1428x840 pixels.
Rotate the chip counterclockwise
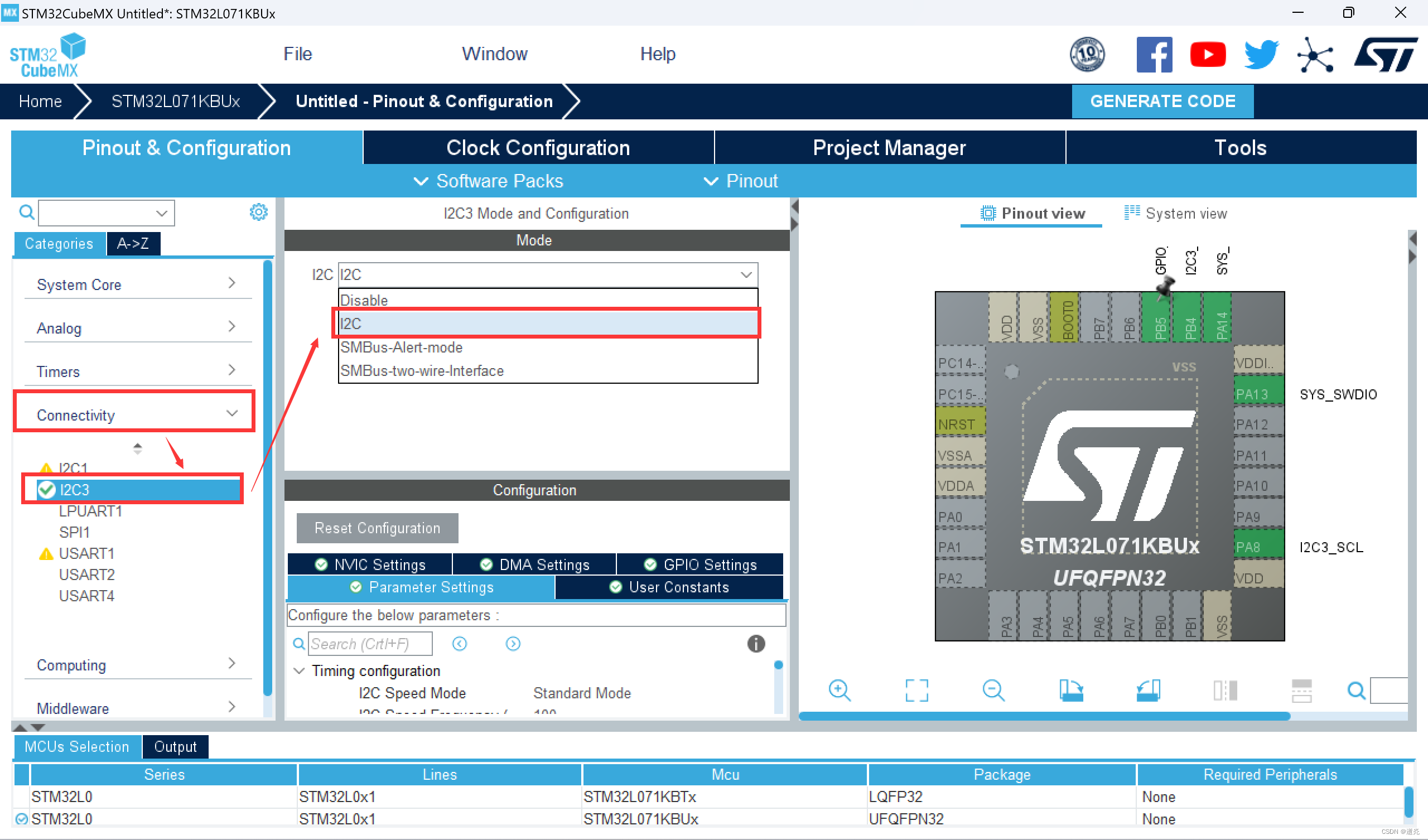point(1148,691)
